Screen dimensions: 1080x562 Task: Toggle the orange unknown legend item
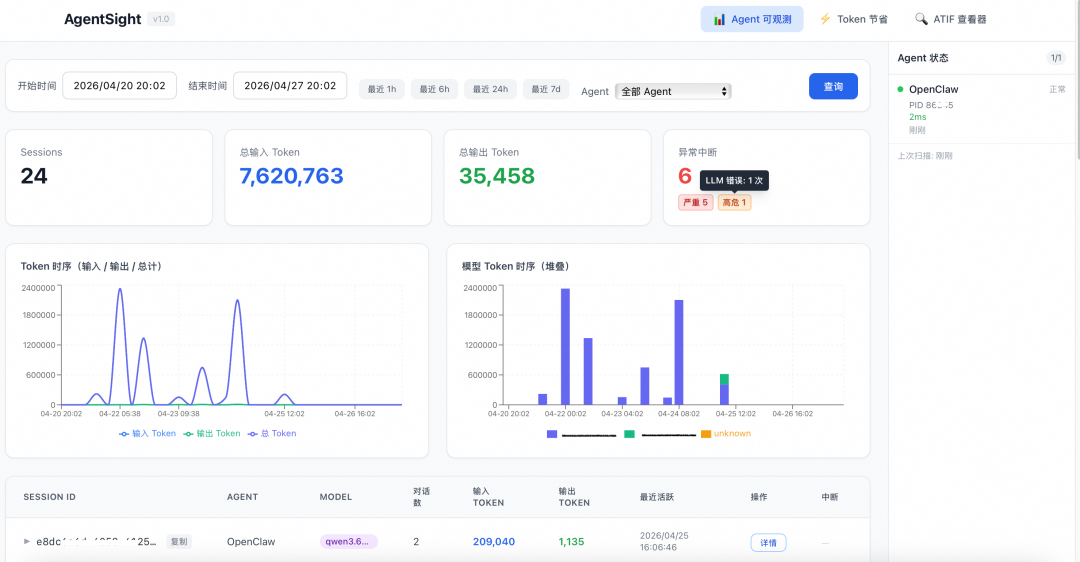click(x=726, y=434)
